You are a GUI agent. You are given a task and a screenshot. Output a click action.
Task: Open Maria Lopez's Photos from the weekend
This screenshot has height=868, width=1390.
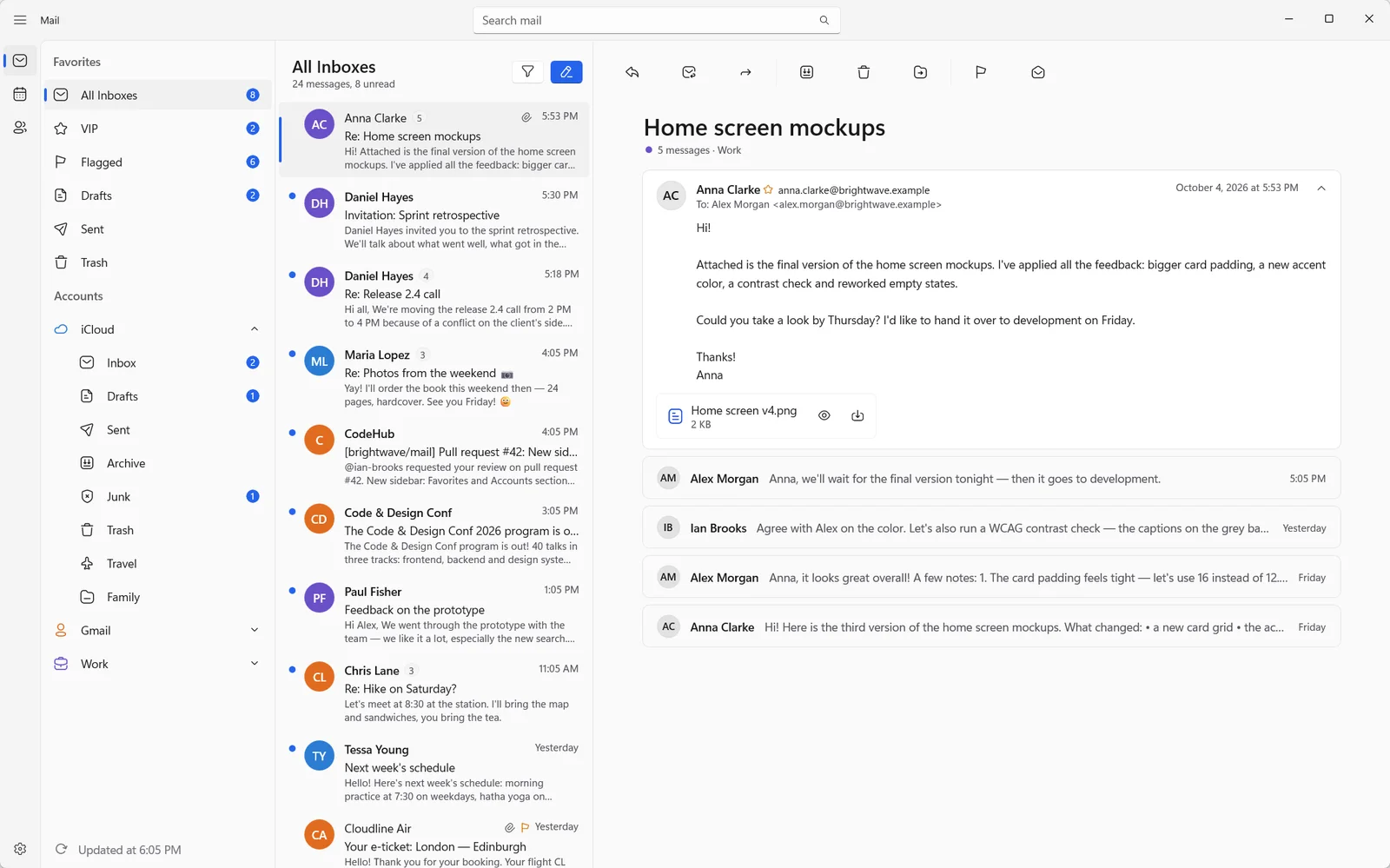[434, 377]
